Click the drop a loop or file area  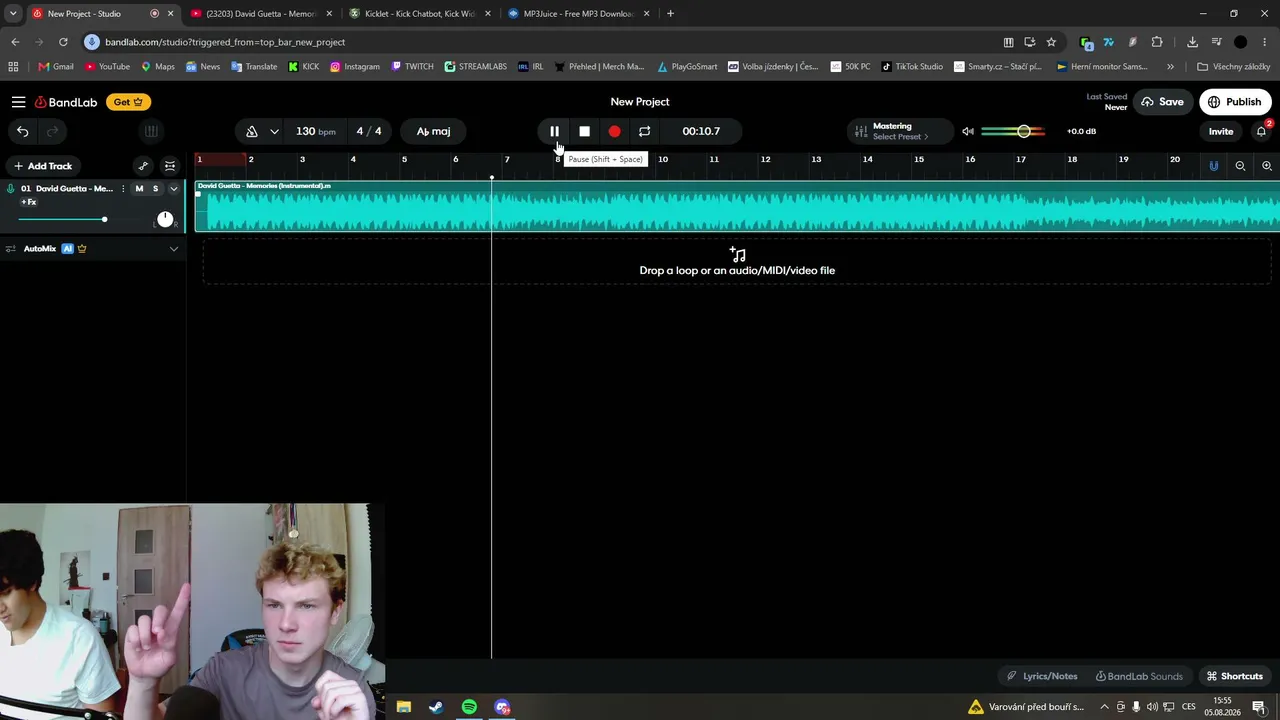[x=737, y=263]
